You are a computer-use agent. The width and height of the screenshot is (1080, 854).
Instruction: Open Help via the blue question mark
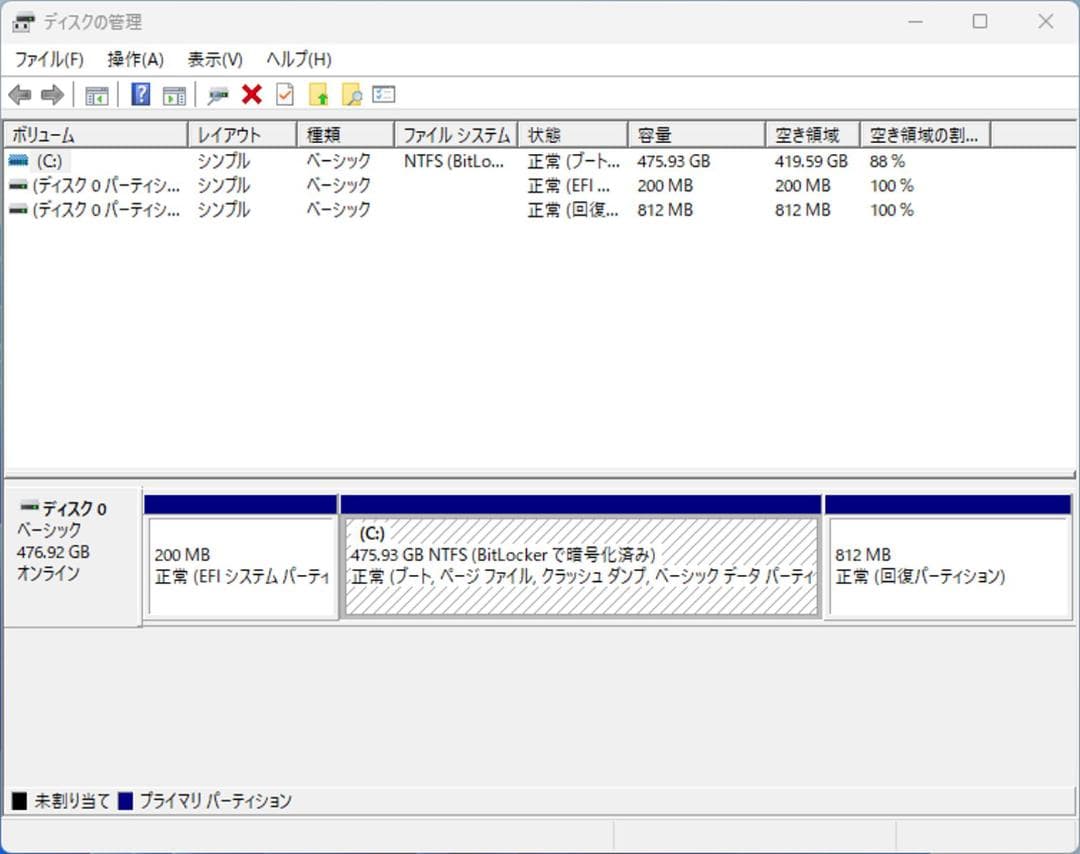point(141,94)
